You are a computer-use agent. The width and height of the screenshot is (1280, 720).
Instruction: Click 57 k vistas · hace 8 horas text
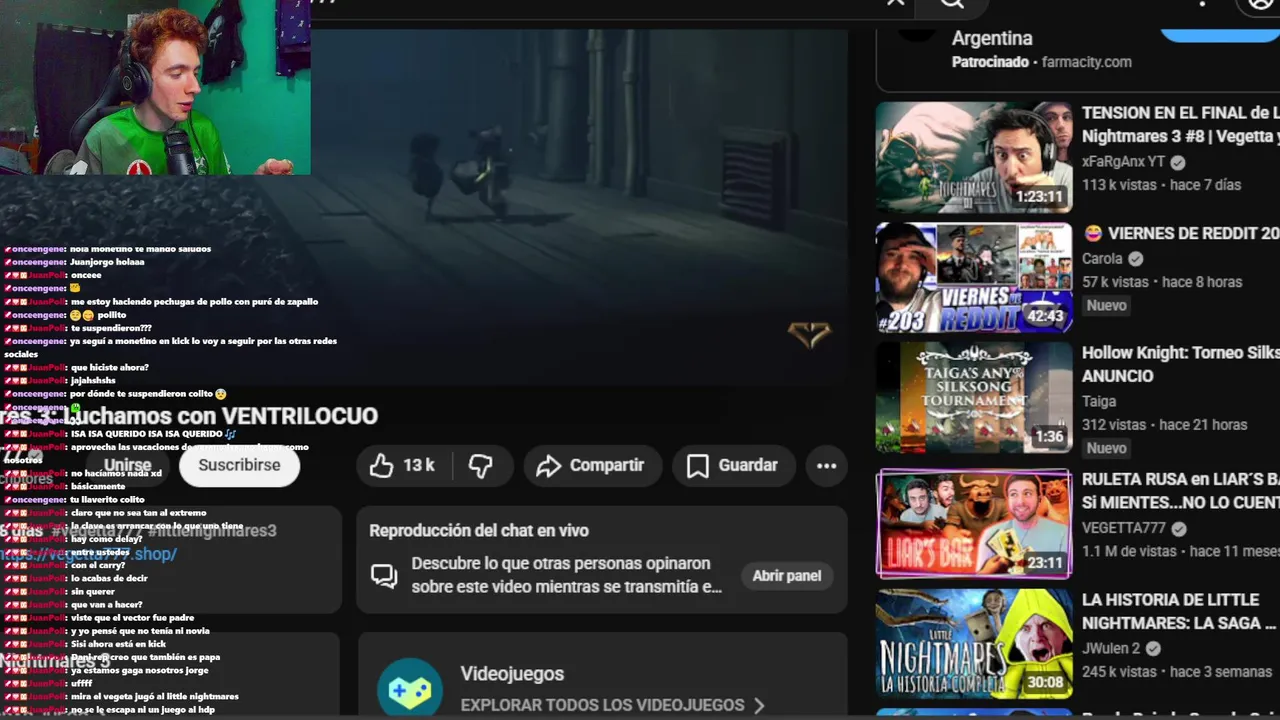1162,282
